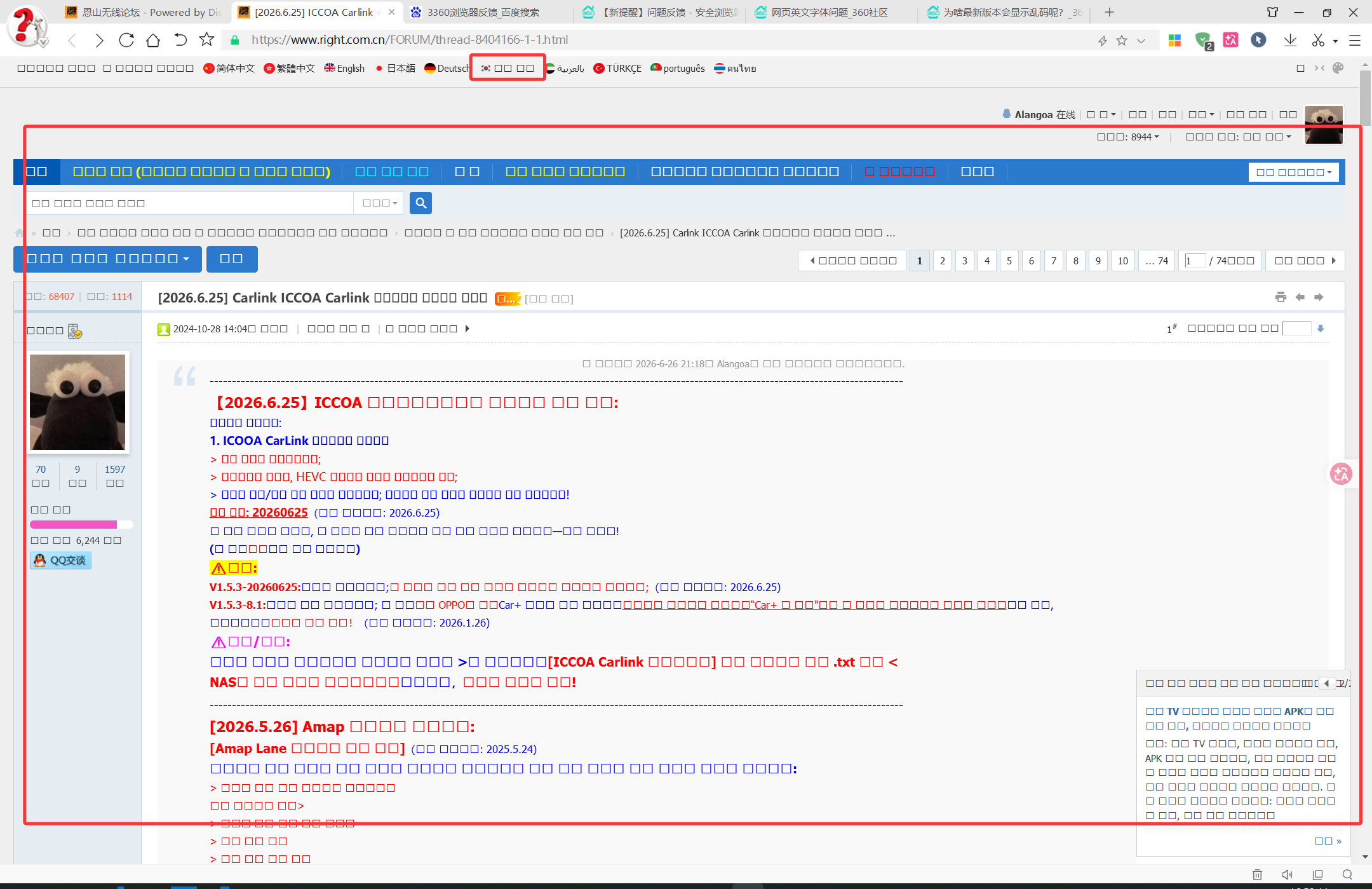Click the speaker mute icon in status bar
The height and width of the screenshot is (889, 1372).
1287,875
